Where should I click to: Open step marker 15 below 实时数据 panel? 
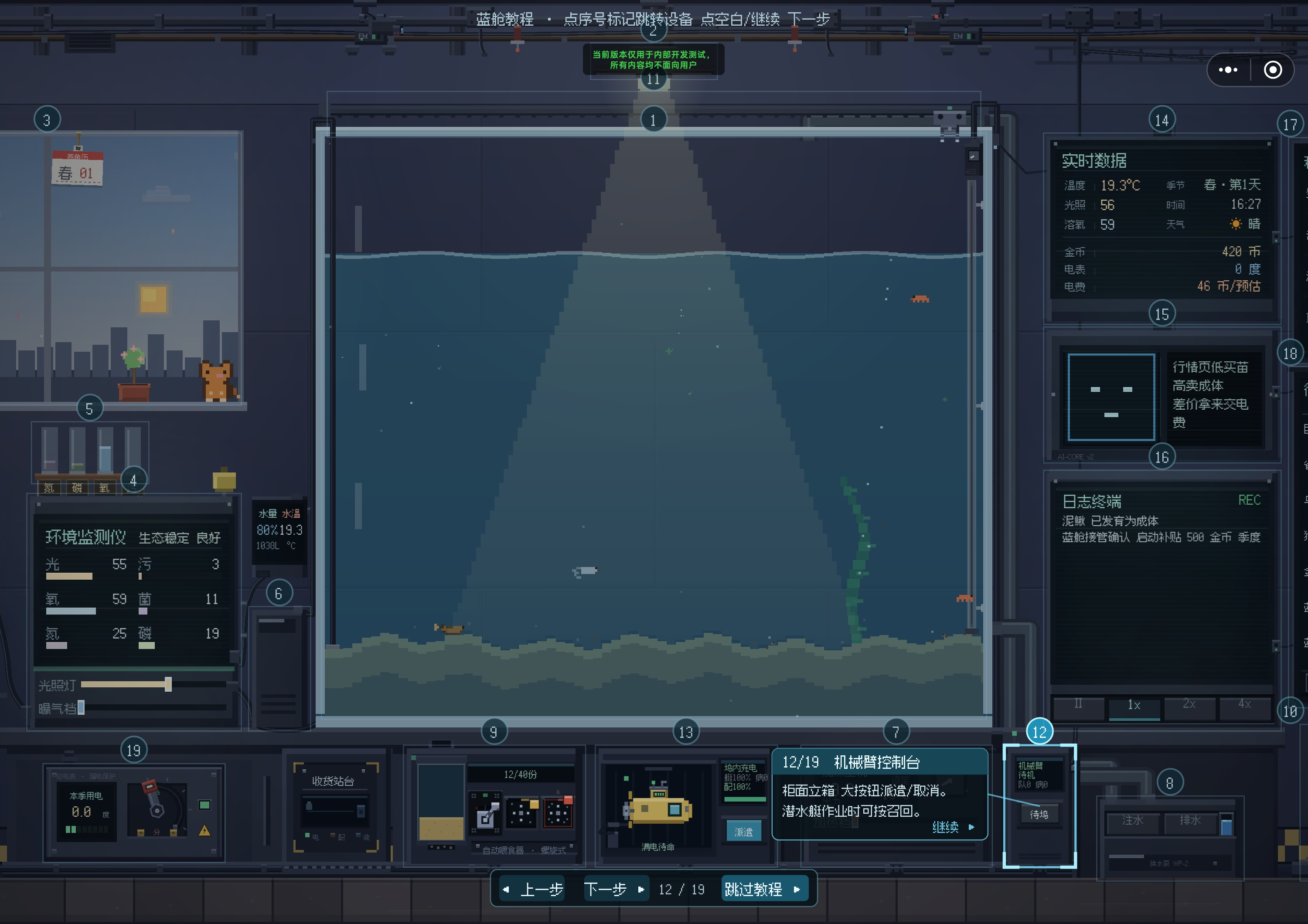click(x=1162, y=314)
